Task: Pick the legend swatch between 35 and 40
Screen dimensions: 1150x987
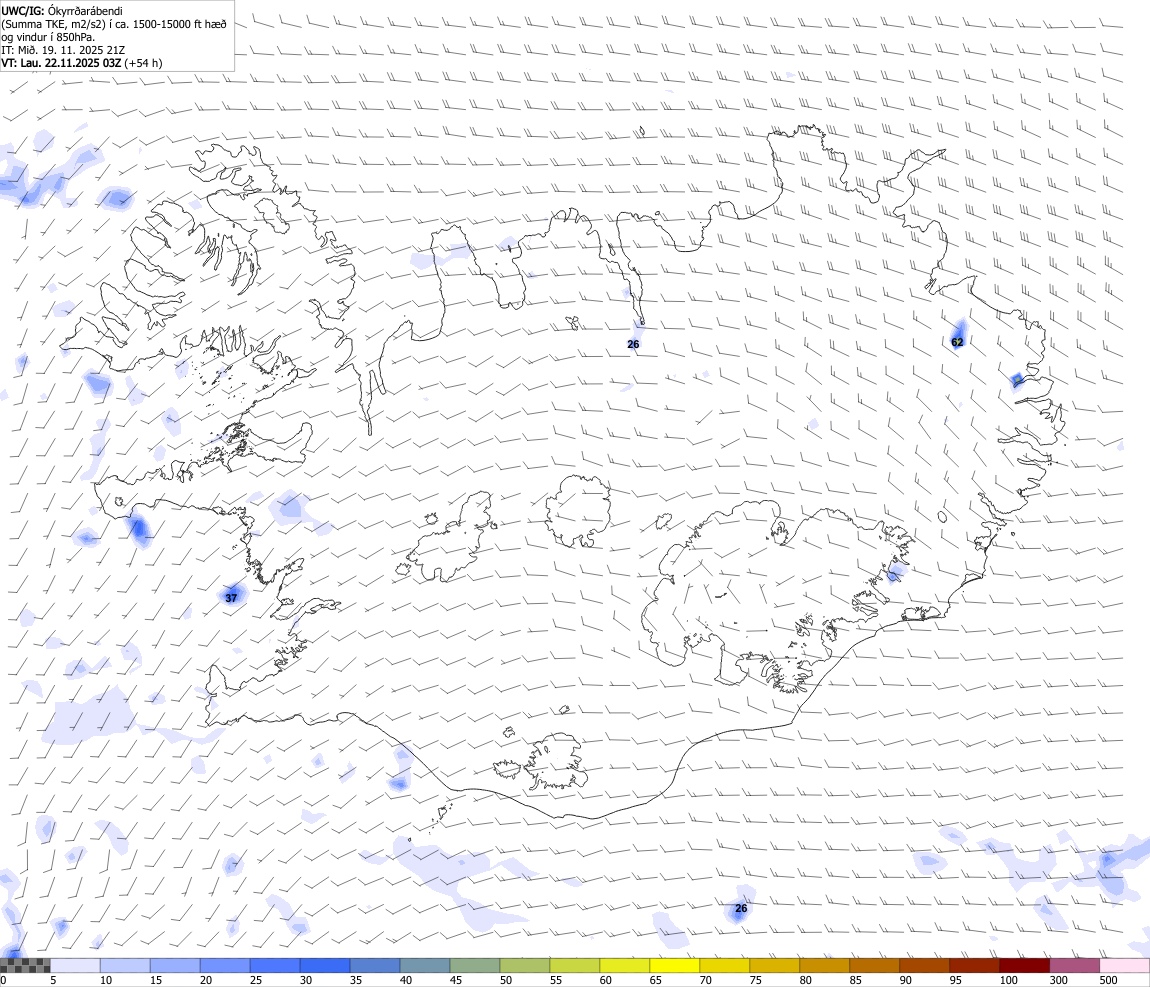Action: [375, 965]
